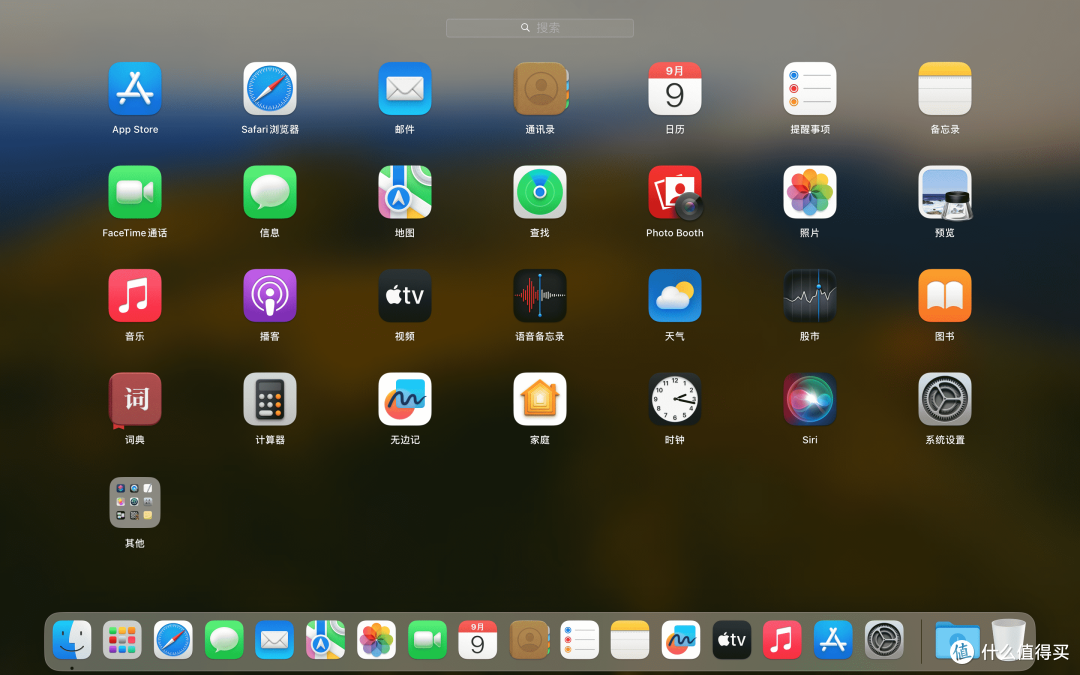Open 通讯录 in Launchpad grid
The image size is (1080, 675).
tap(540, 89)
